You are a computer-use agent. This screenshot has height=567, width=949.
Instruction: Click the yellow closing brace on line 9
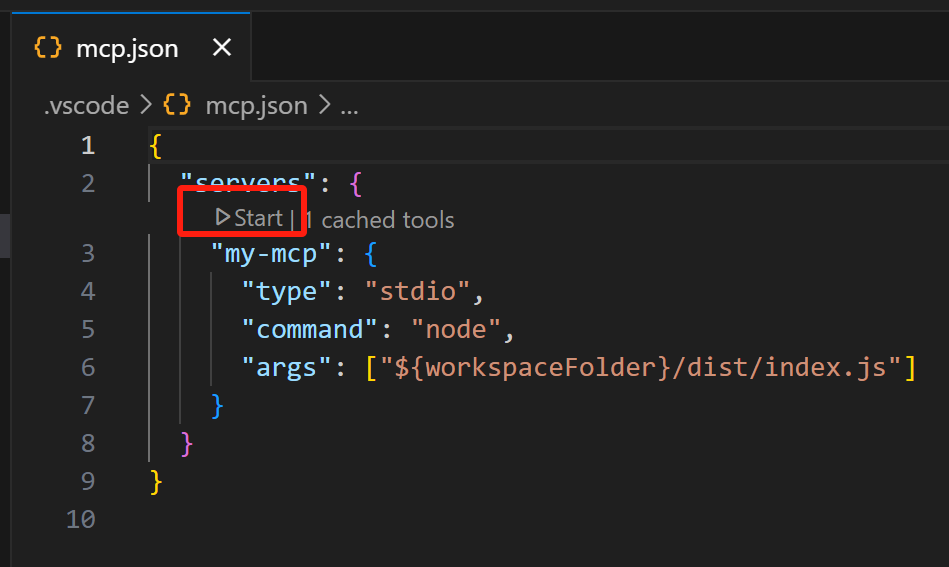click(155, 481)
